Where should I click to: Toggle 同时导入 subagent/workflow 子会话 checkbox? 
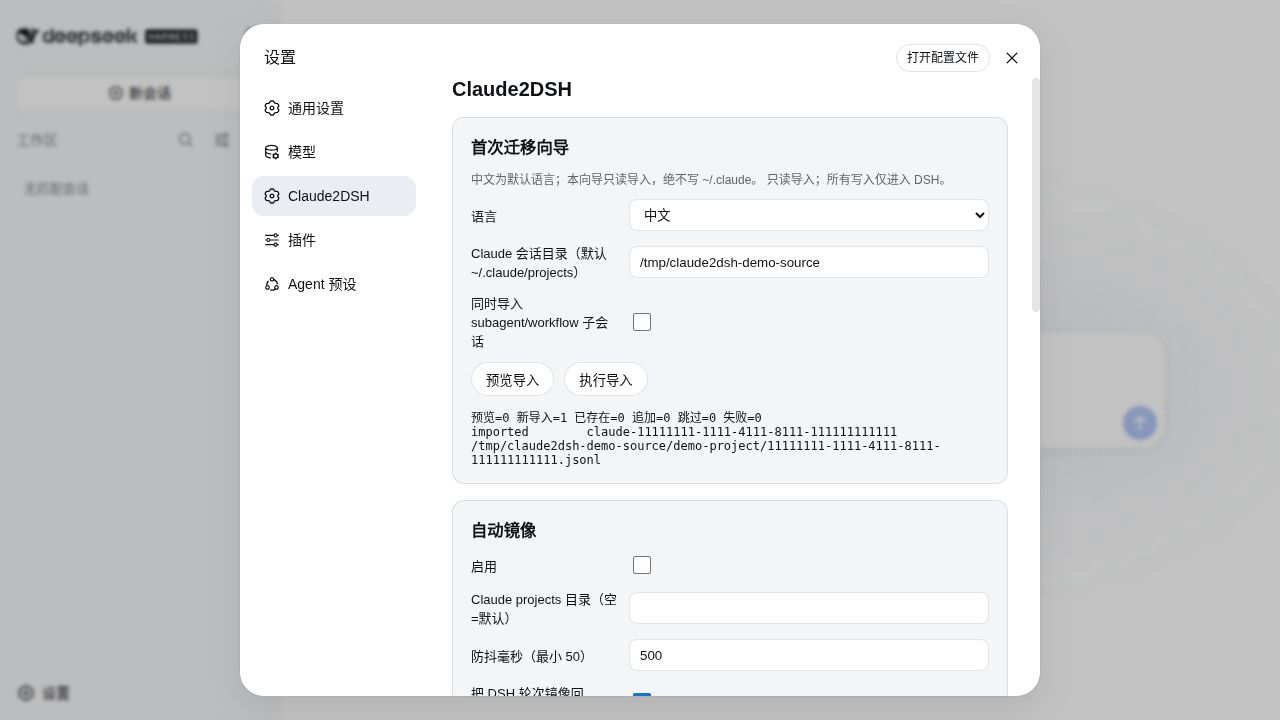(642, 322)
